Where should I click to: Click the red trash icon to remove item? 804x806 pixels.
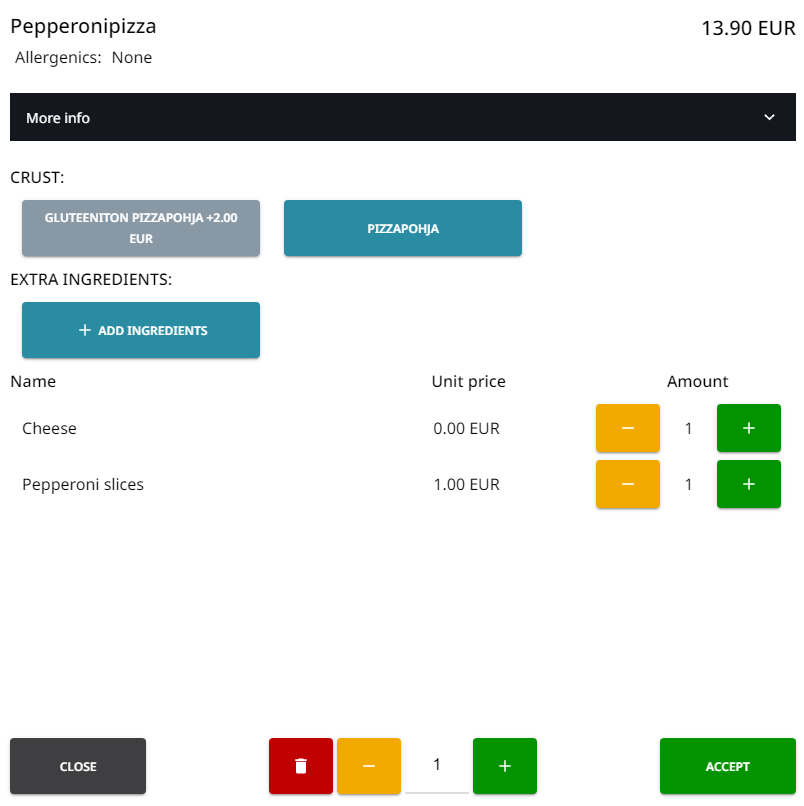pyautogui.click(x=300, y=766)
